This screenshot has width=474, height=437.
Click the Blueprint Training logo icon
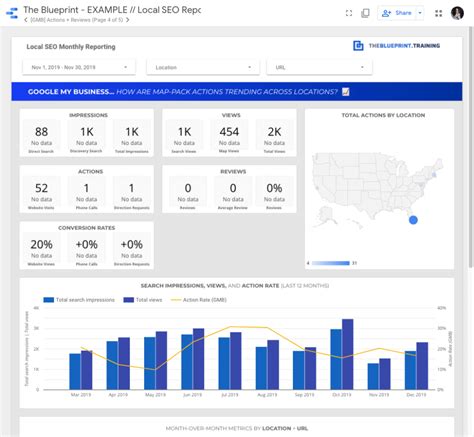tap(358, 46)
